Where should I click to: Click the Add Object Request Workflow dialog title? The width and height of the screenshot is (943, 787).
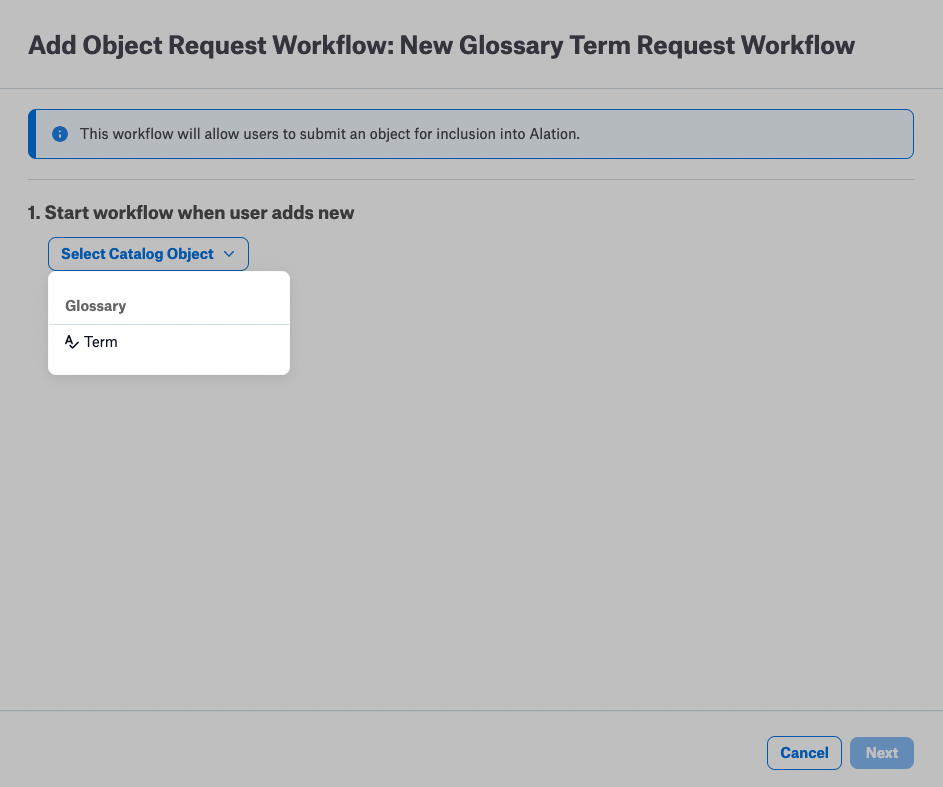click(441, 46)
